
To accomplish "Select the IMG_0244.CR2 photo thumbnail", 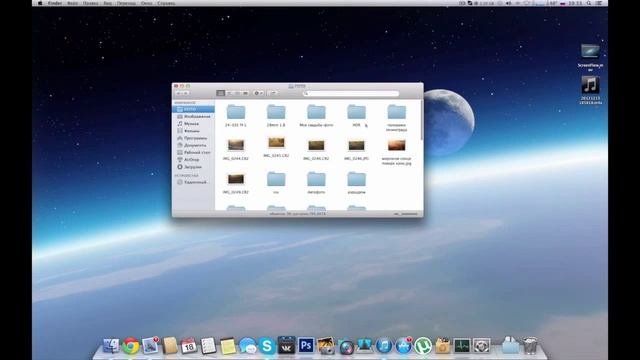I will tap(236, 145).
